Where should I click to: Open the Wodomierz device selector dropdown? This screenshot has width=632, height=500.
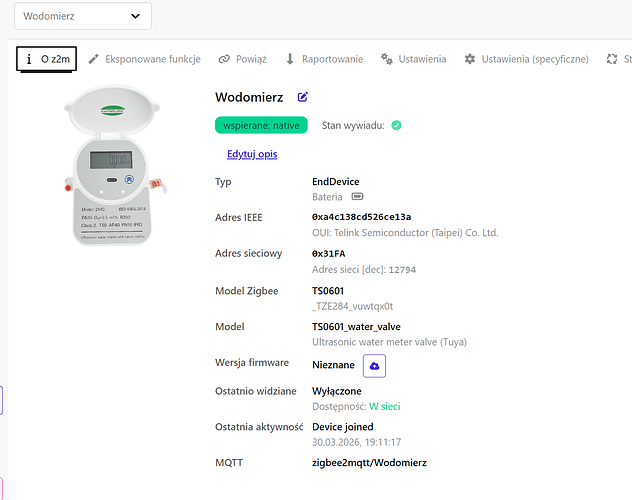tap(83, 16)
